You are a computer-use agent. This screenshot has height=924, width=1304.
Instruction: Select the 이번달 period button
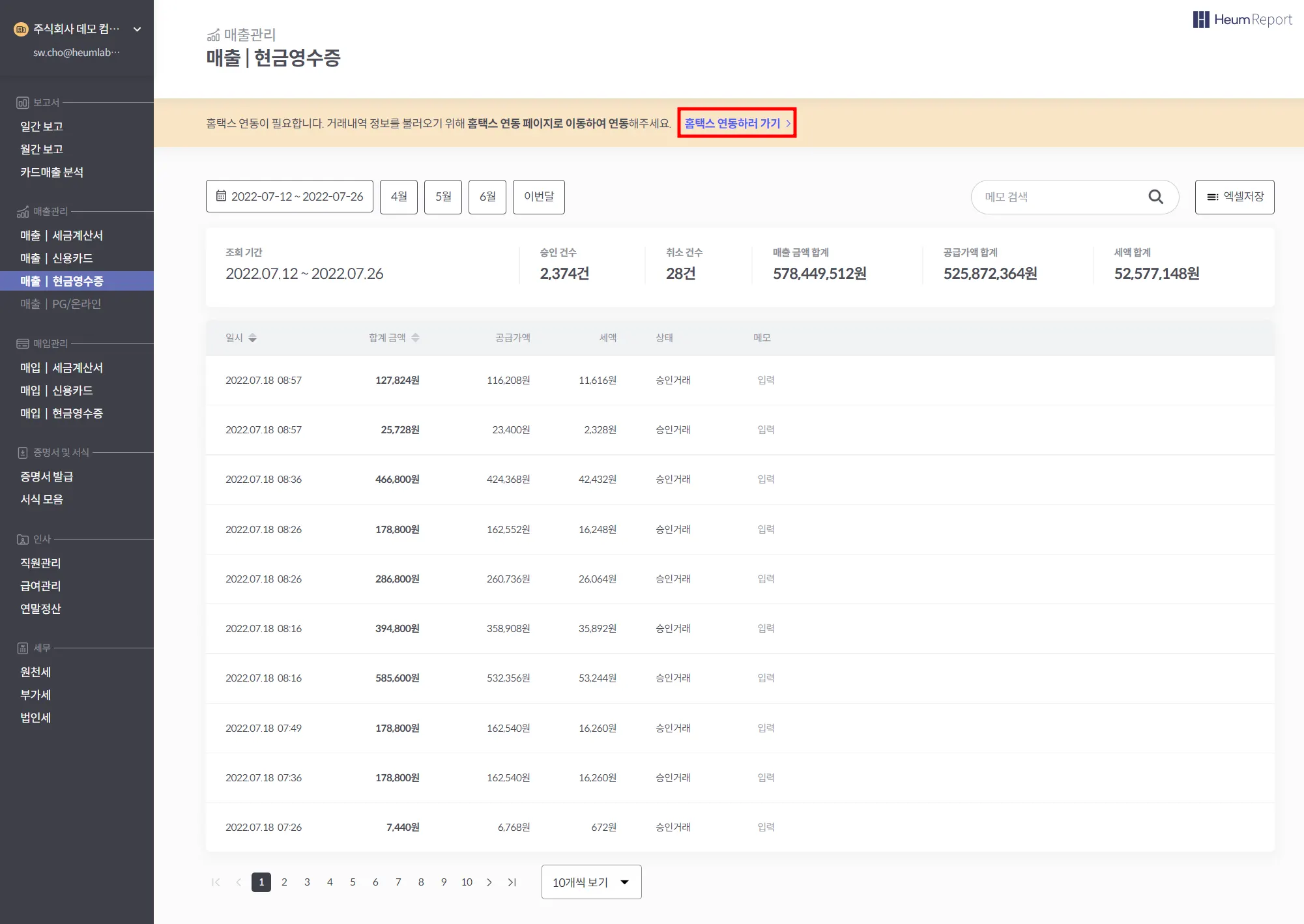click(538, 197)
